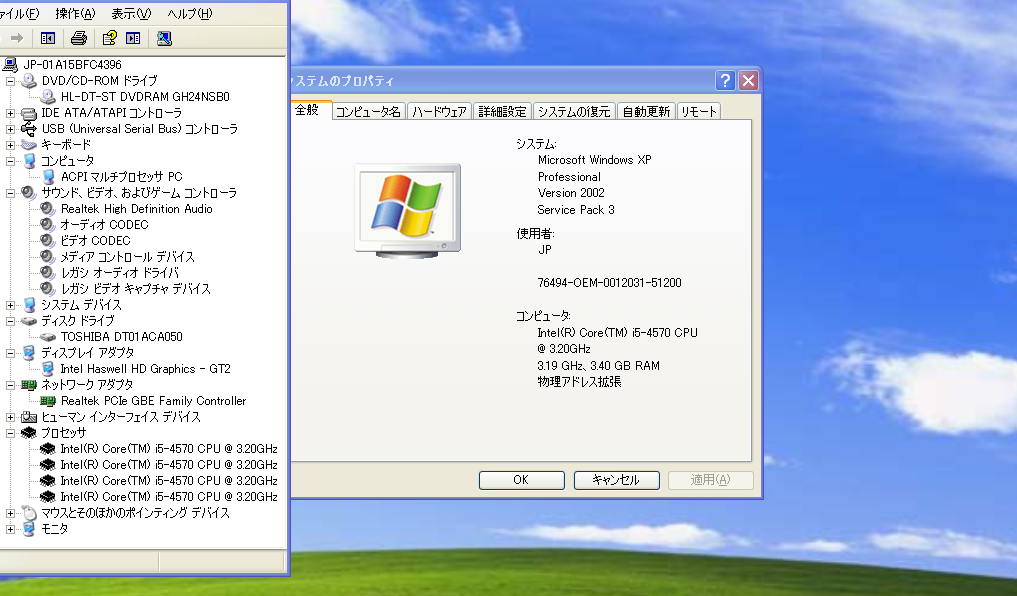This screenshot has height=596, width=1017.
Task: Select the Print icon in the toolbar
Action: (x=79, y=38)
